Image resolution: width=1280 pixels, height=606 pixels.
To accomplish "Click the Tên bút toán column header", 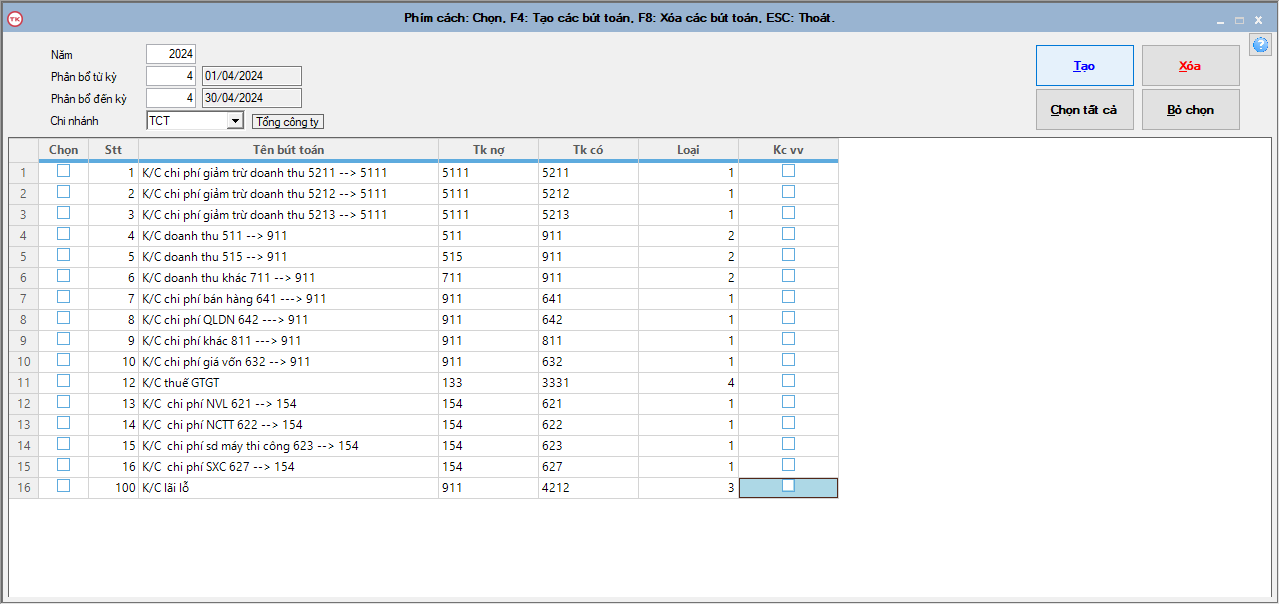I will point(288,150).
